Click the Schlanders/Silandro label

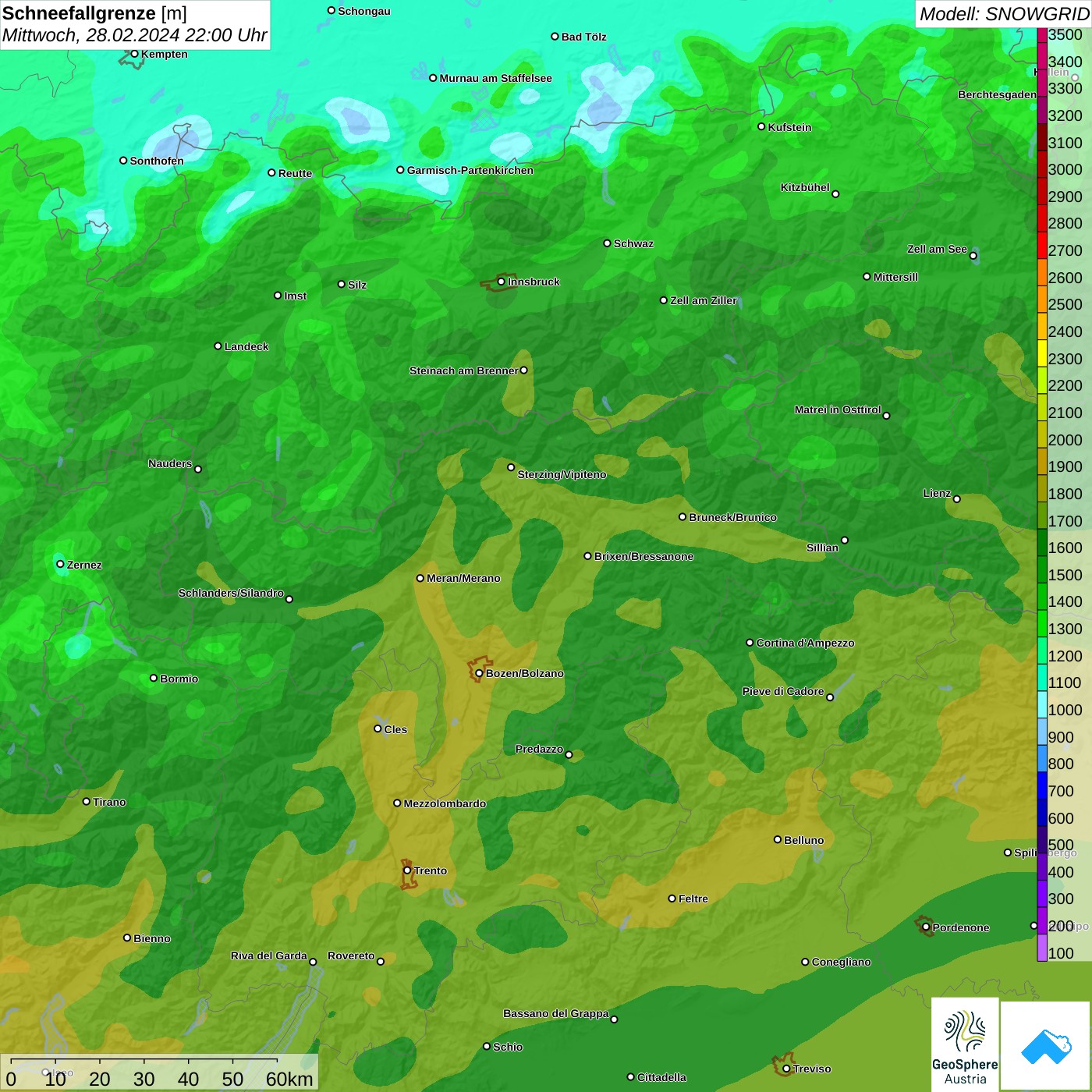231,593
